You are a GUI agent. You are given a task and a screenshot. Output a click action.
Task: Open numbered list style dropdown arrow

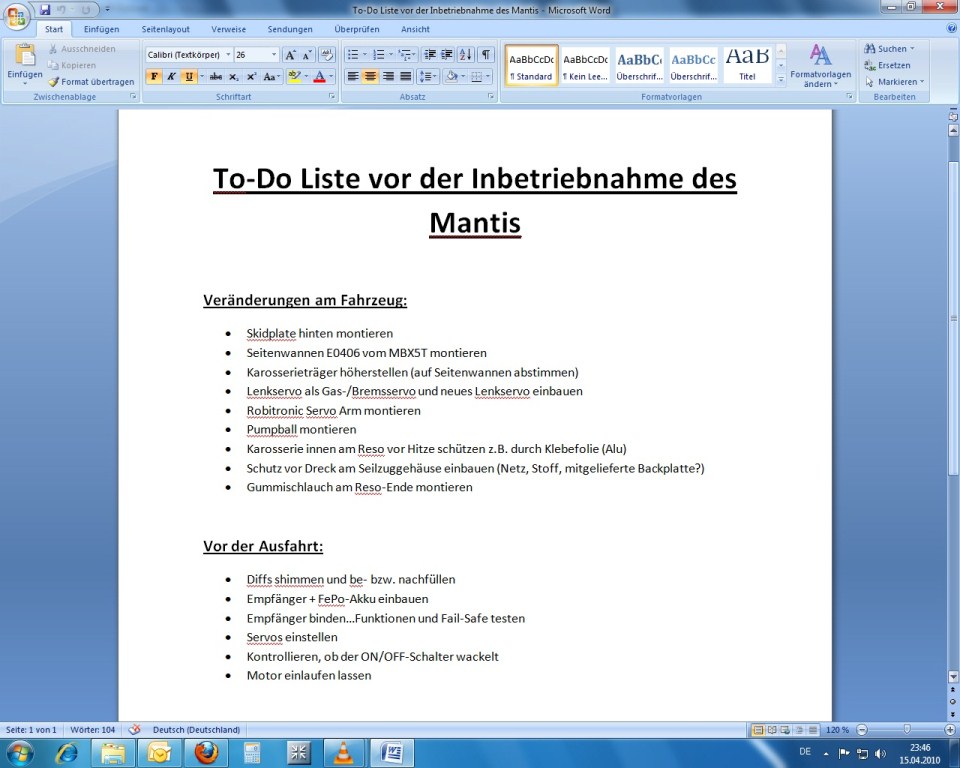391,55
